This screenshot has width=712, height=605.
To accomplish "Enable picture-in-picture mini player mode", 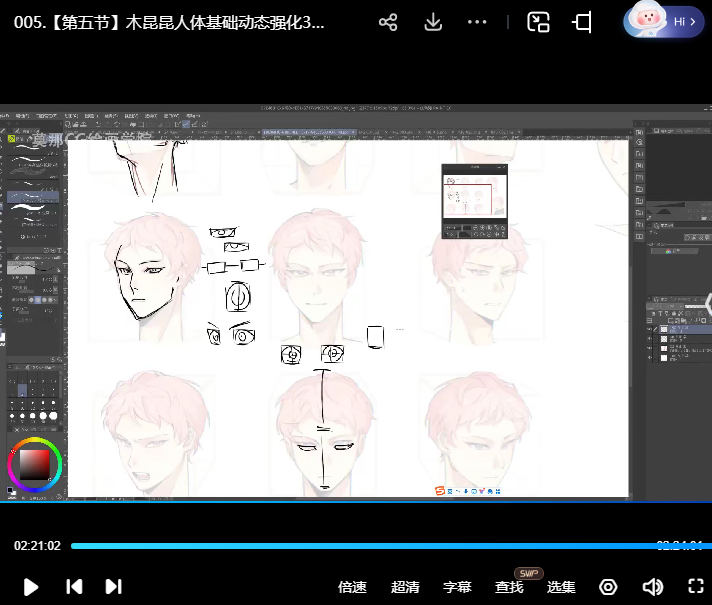I will [539, 23].
